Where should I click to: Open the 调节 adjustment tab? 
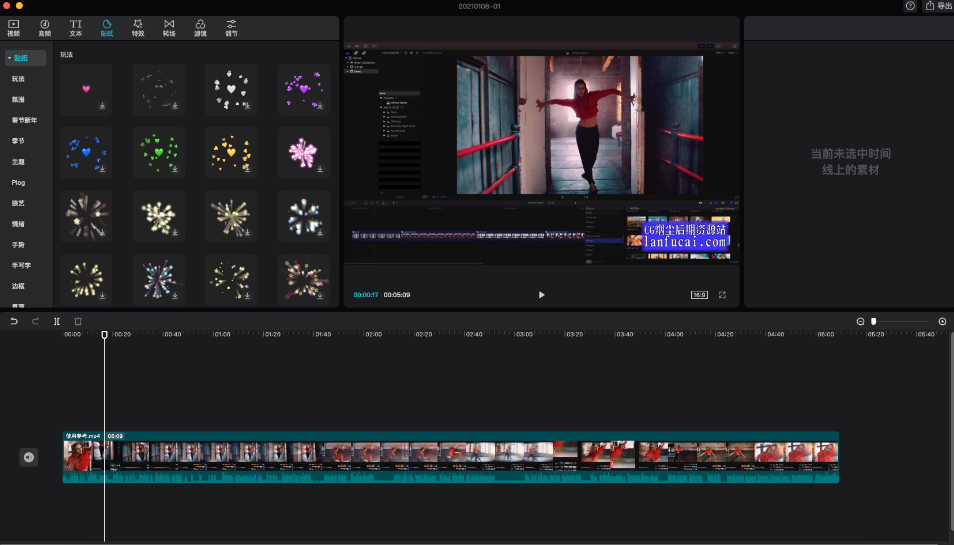pos(231,28)
